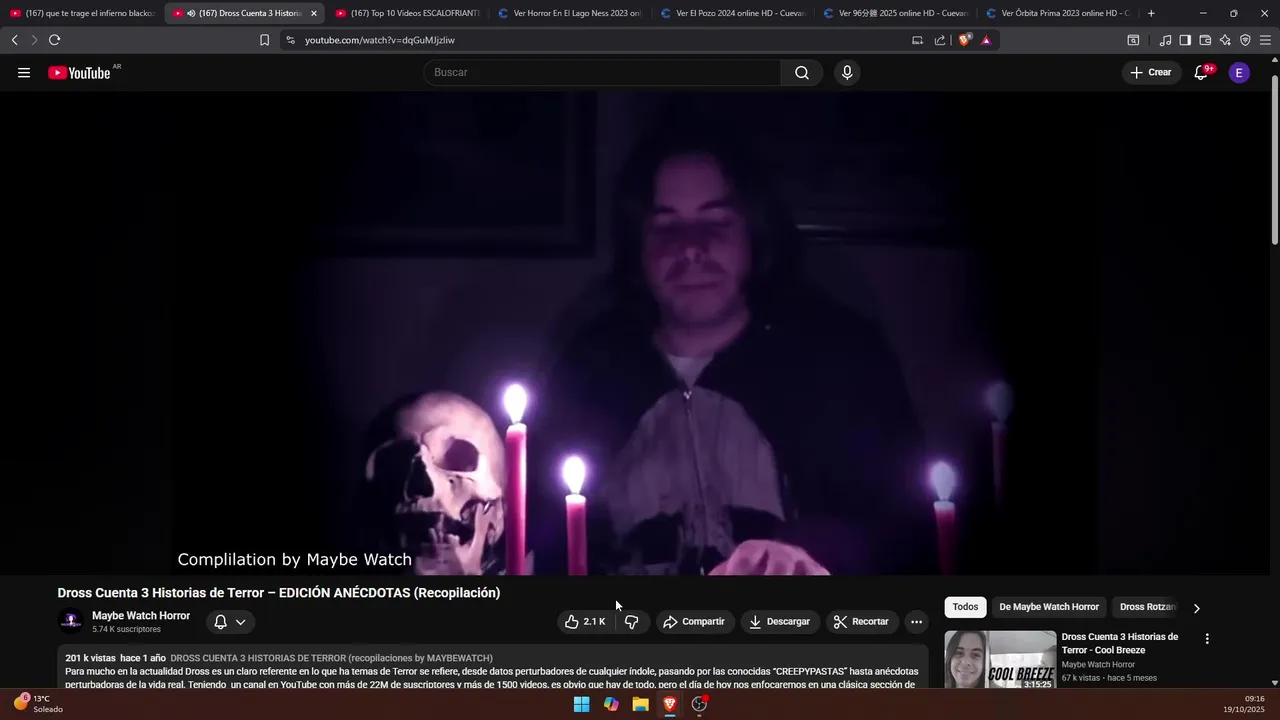1280x720 pixels.
Task: Open Leo AI sparkle icon
Action: 1225,40
